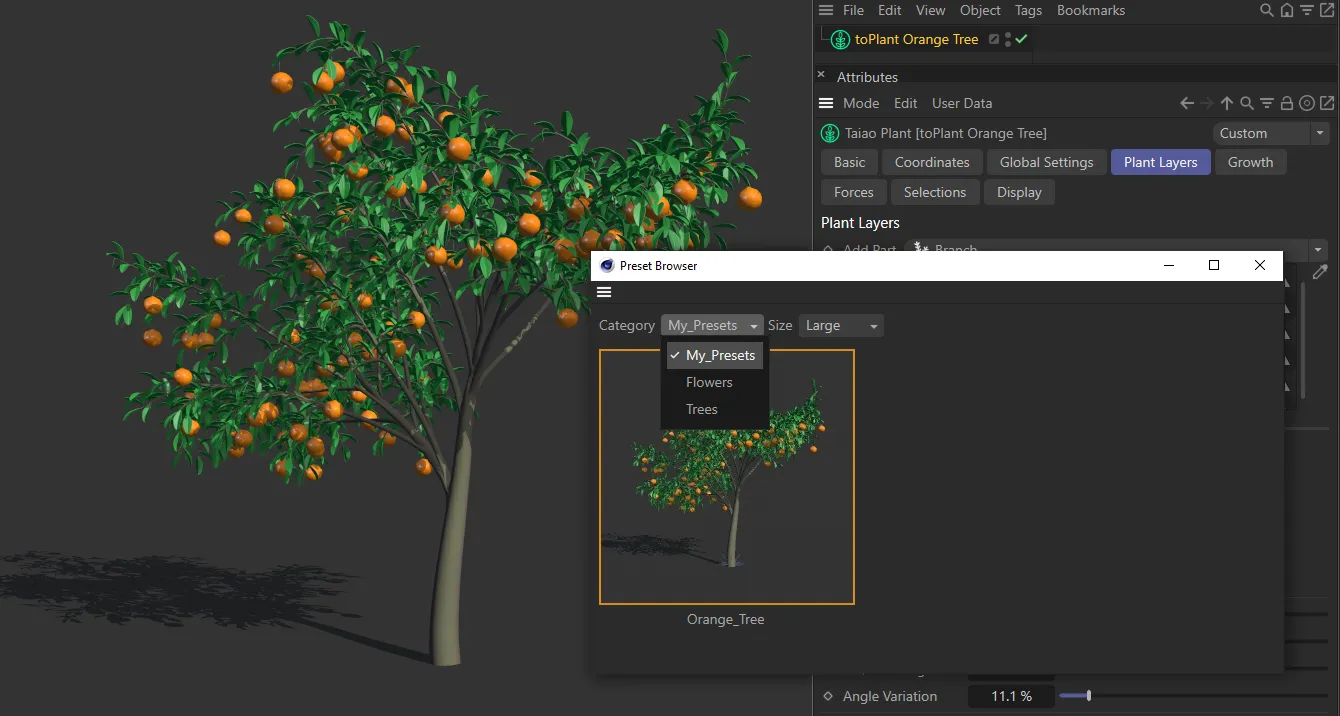Screen dimensions: 1340x716
Task: Click the up arrow in Attributes
Action: [1227, 103]
